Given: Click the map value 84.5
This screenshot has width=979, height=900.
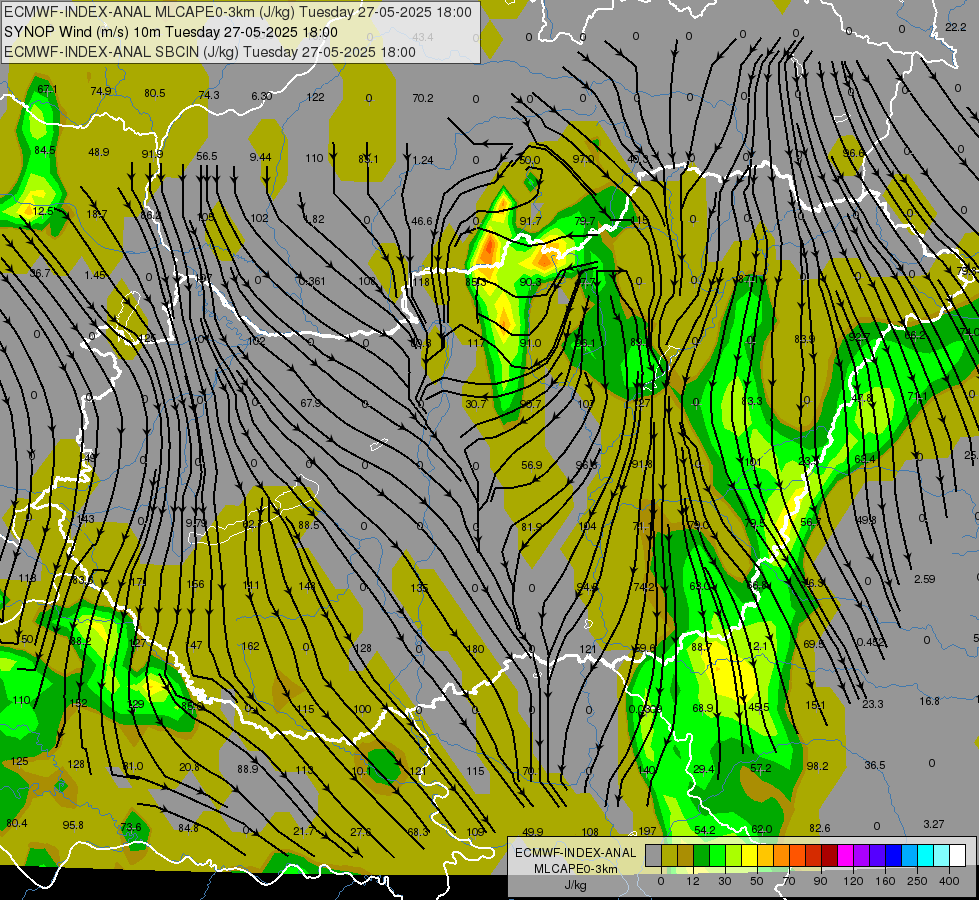Looking at the screenshot, I should (45, 151).
